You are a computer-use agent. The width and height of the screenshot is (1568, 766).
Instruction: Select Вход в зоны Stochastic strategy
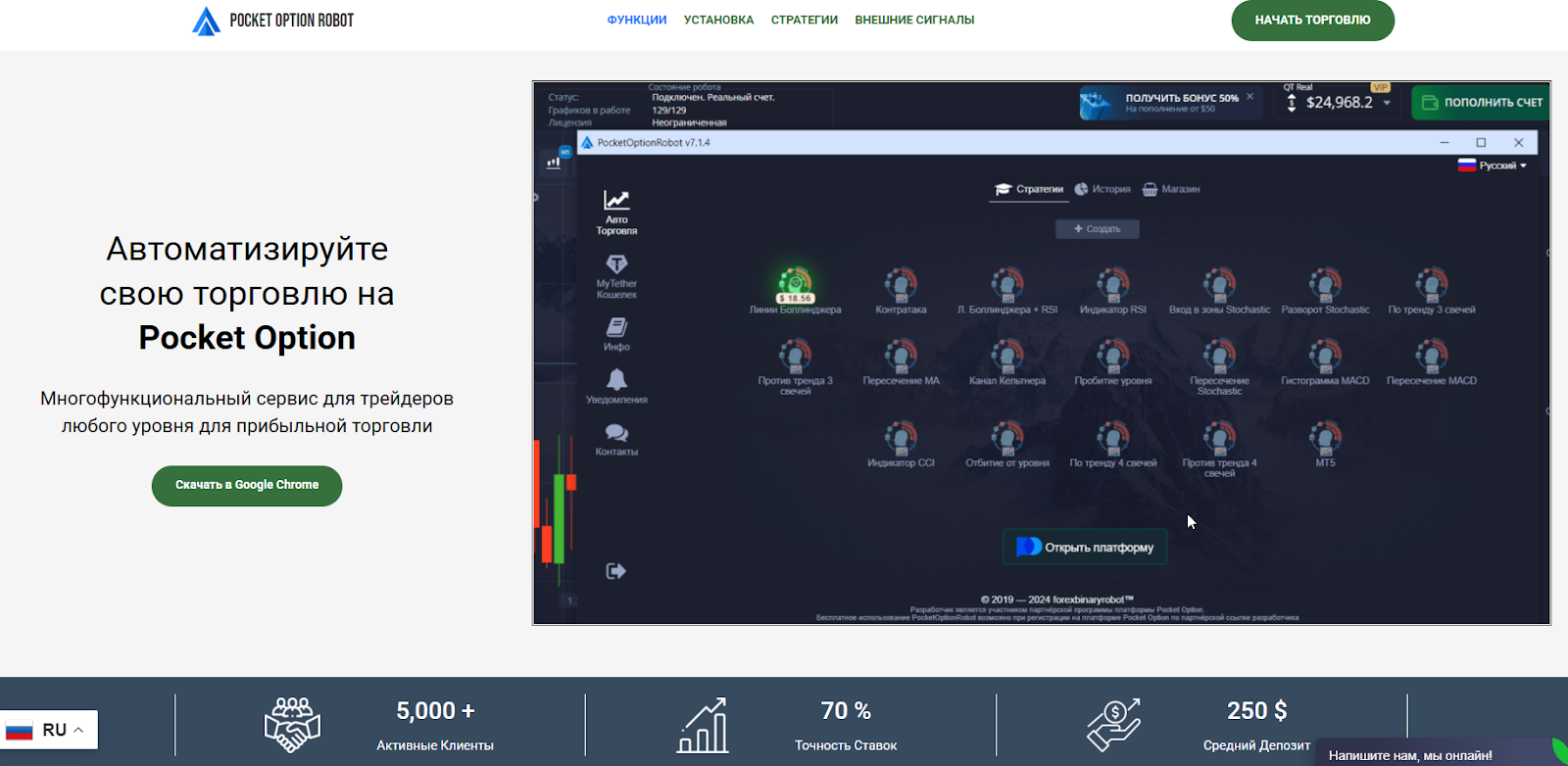(x=1219, y=285)
